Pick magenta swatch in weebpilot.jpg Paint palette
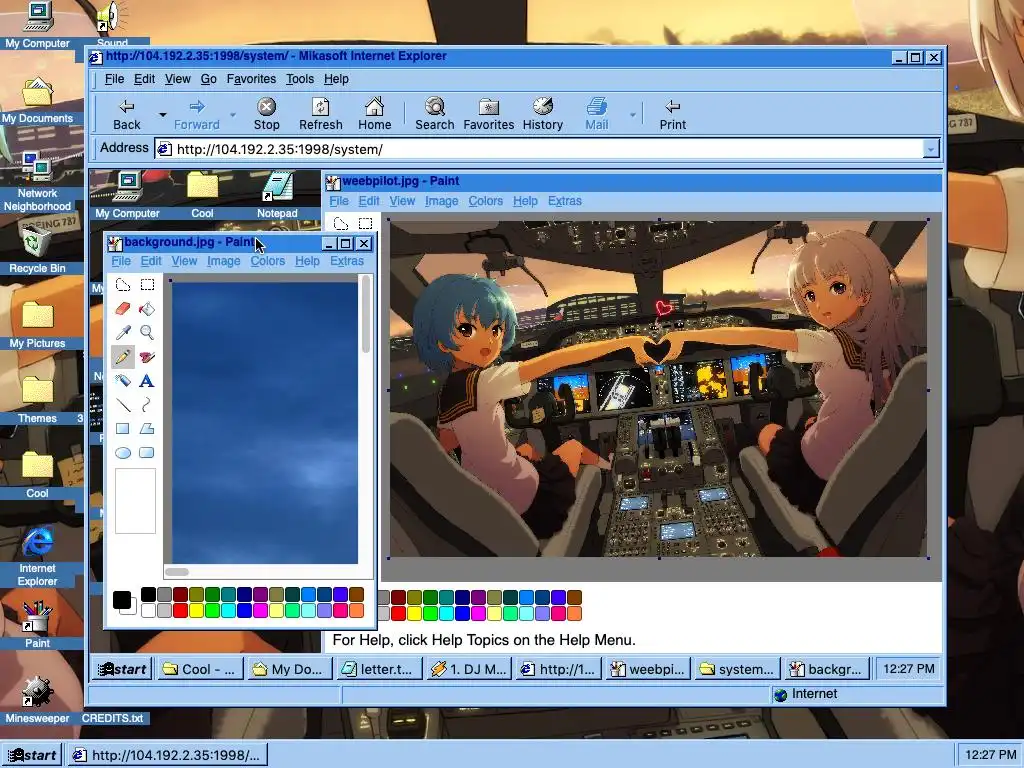This screenshot has height=768, width=1024. pyautogui.click(x=478, y=614)
